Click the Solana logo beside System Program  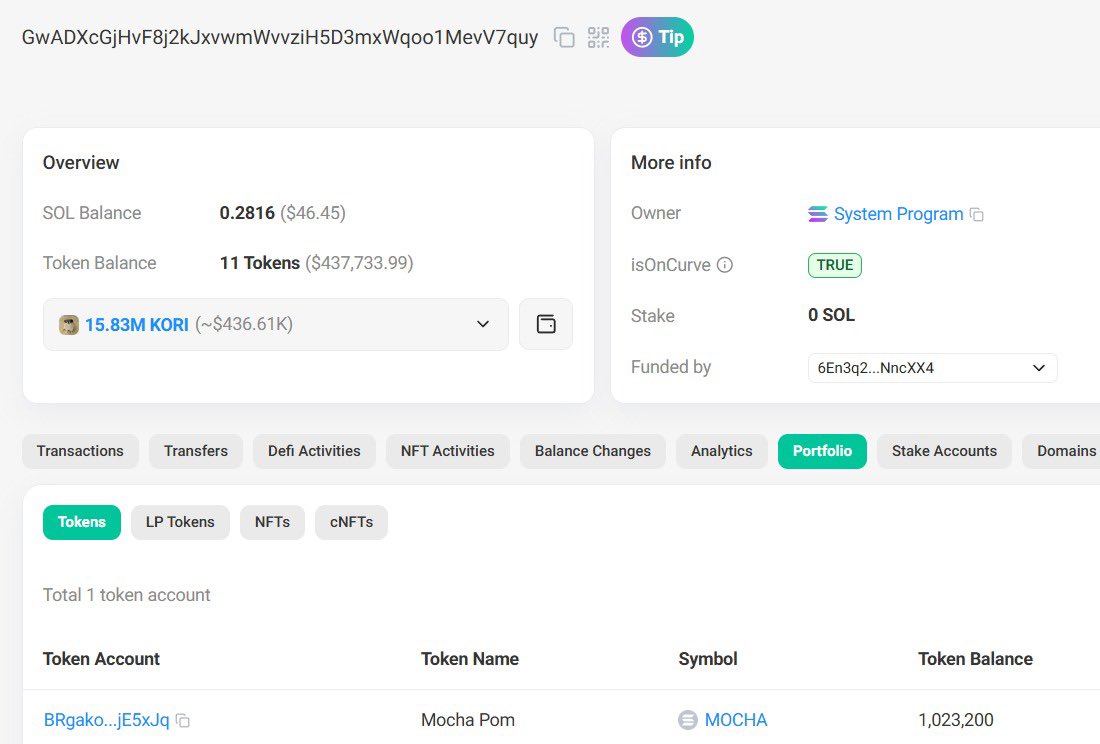pyautogui.click(x=817, y=214)
